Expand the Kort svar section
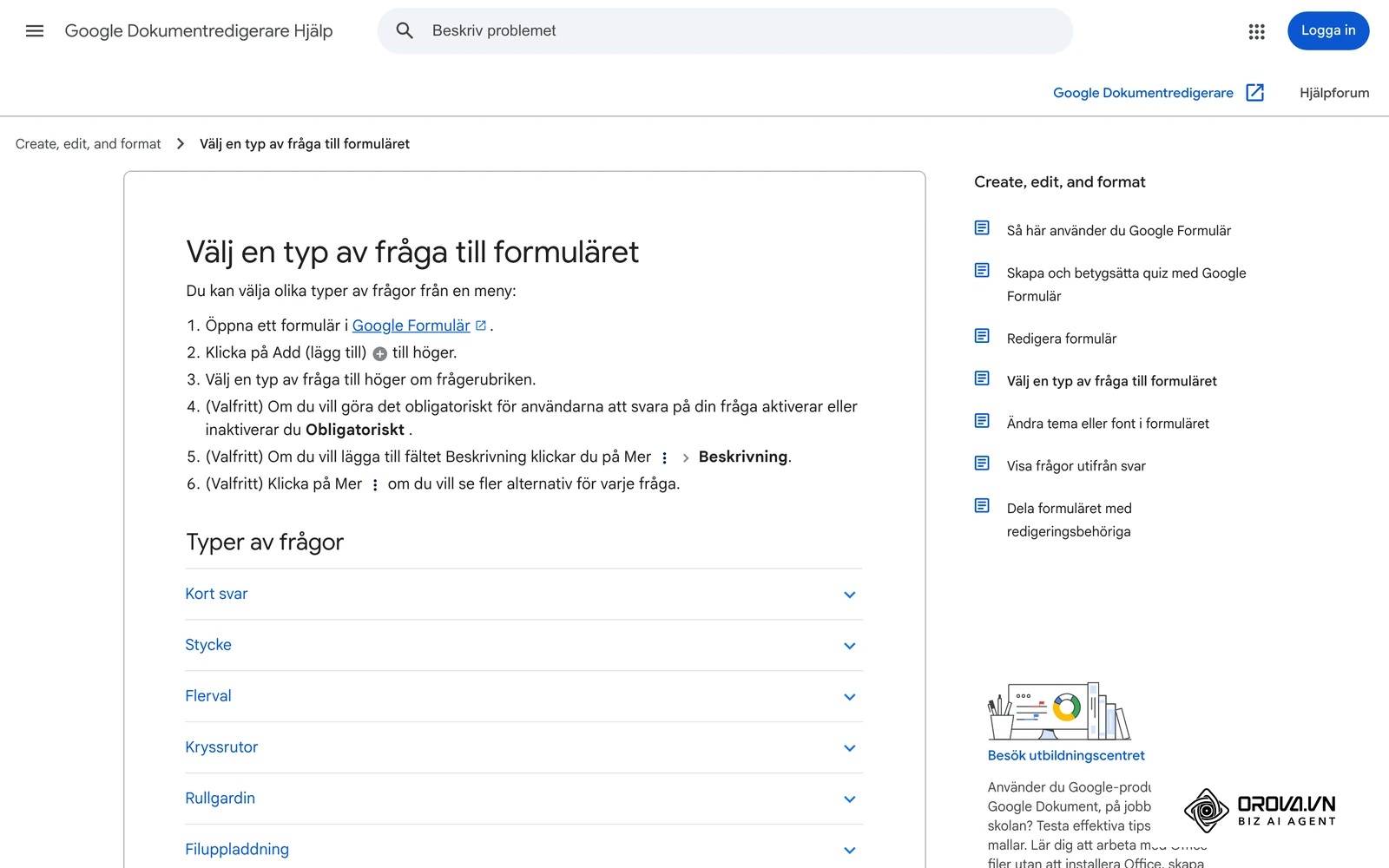Screen dimensions: 1389x868 523,595
